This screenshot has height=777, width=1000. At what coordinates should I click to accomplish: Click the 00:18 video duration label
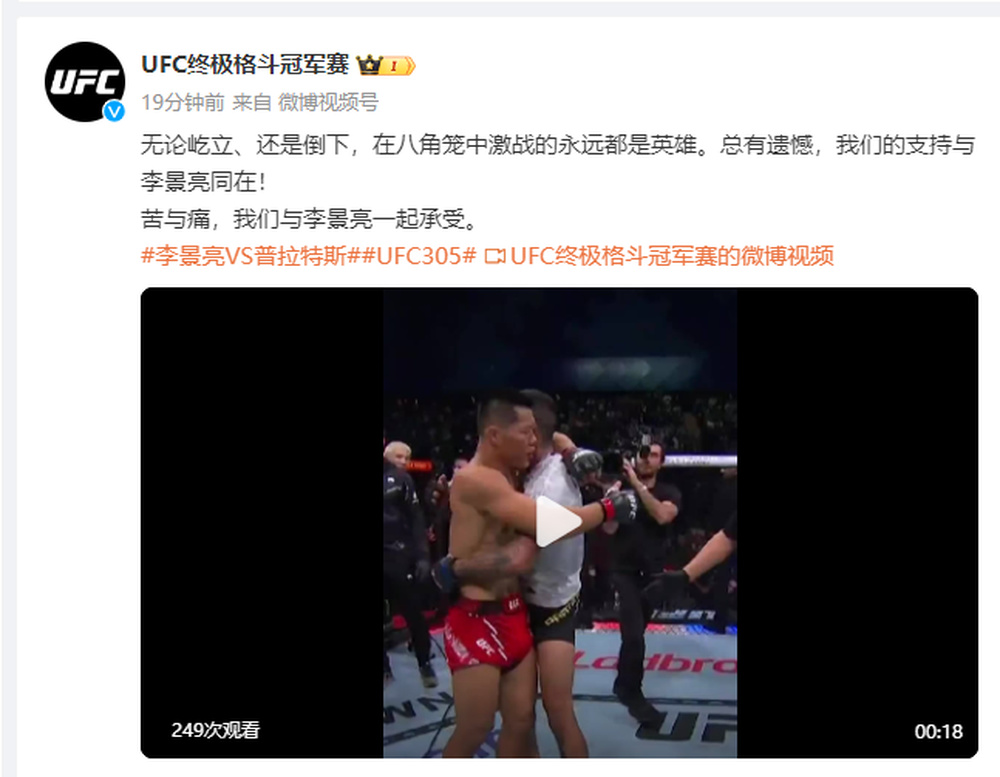tap(938, 731)
